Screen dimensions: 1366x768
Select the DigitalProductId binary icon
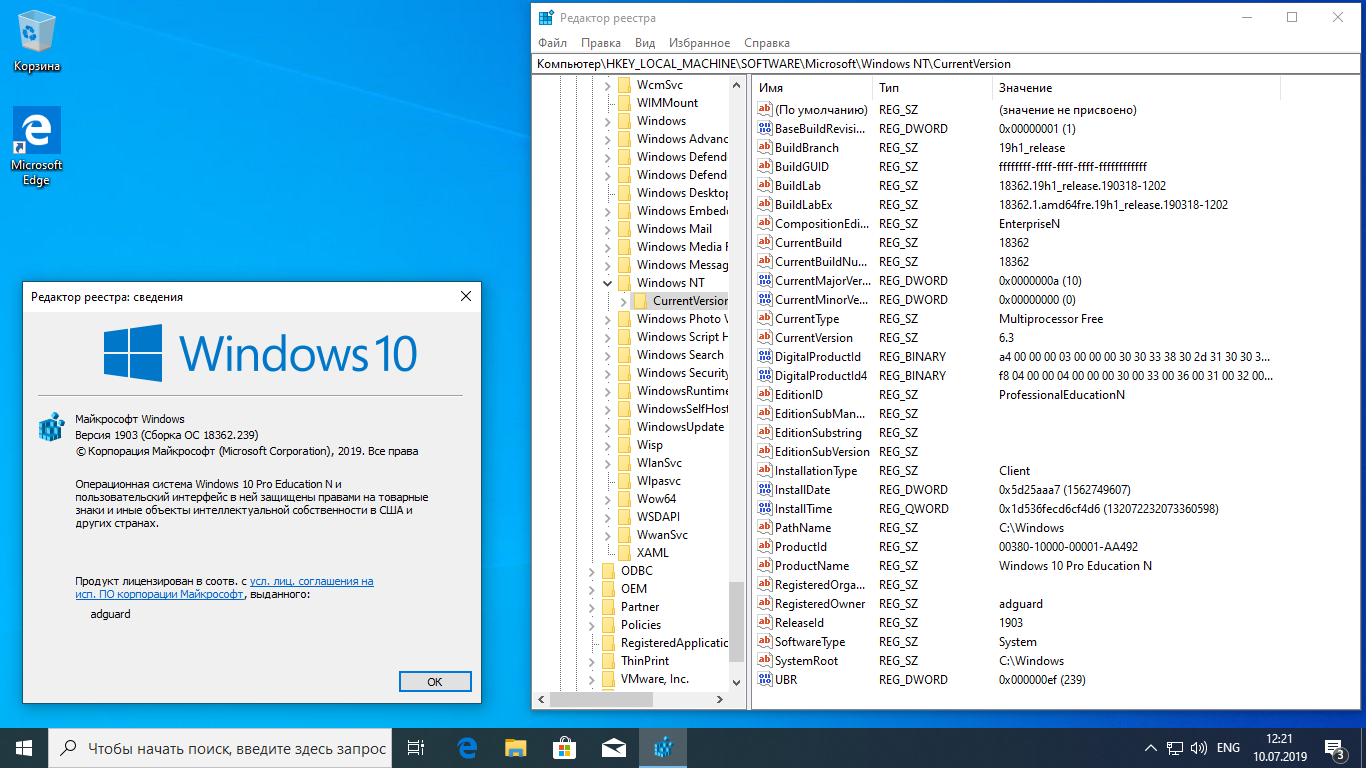(x=765, y=357)
